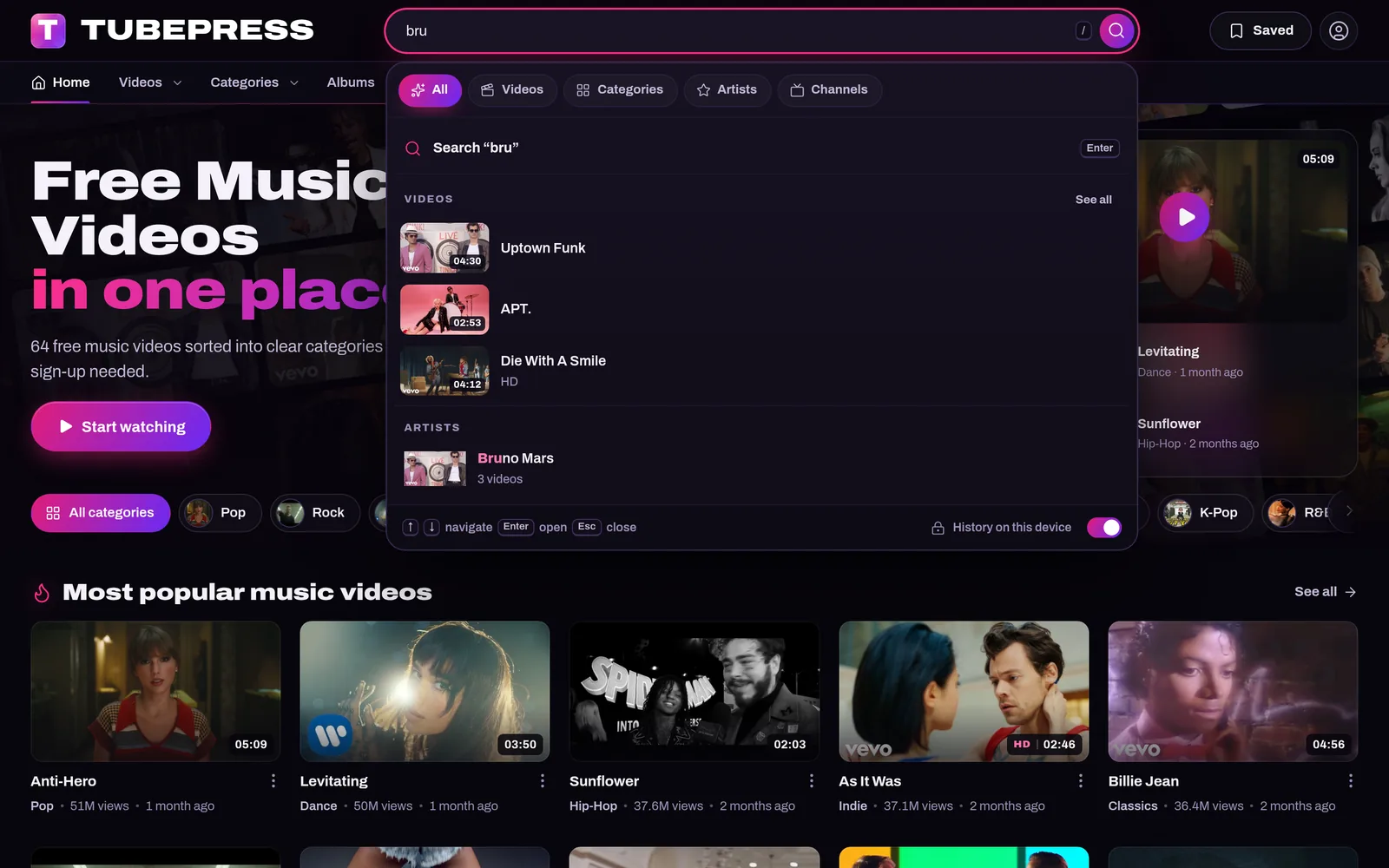Click the Start watching button

click(122, 426)
